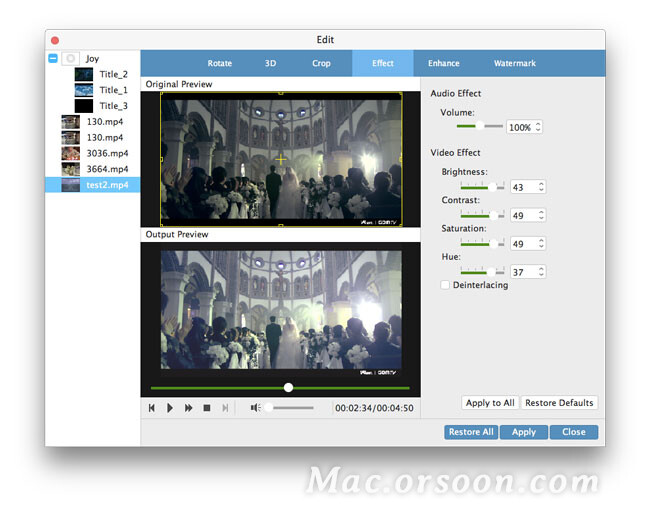Image resolution: width=650 pixels, height=507 pixels.
Task: Click the disc icon beside Joy
Action: click(70, 59)
